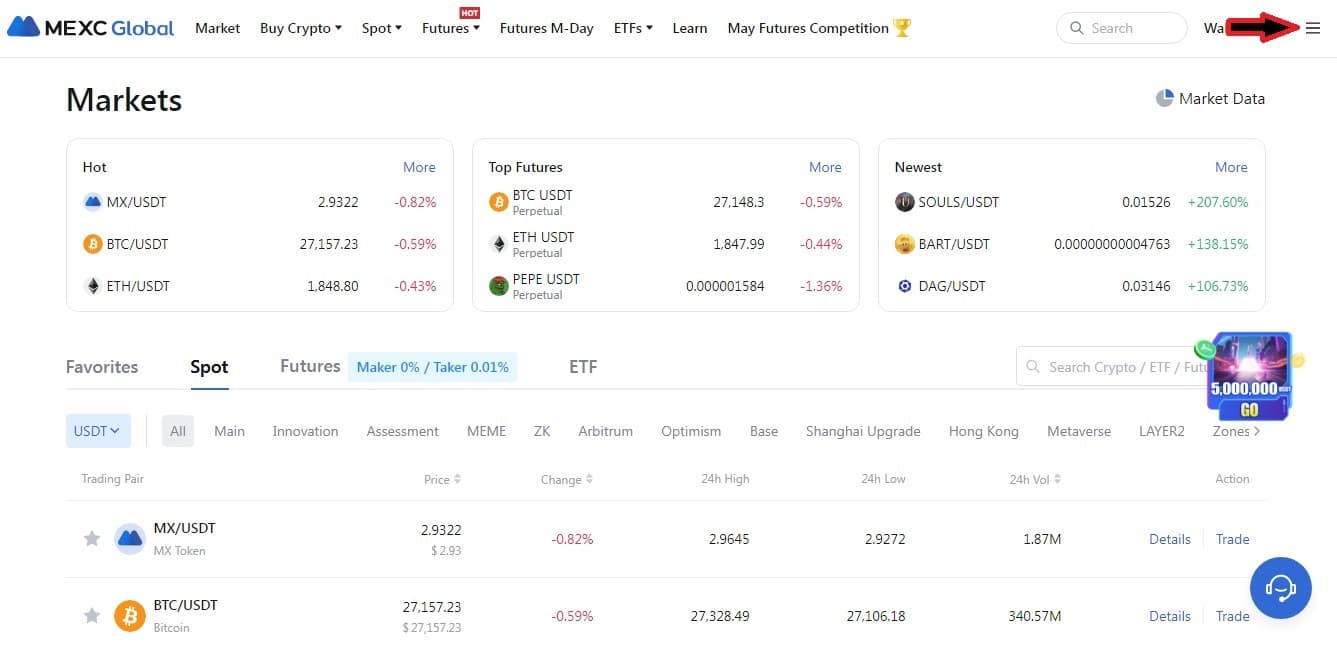
Task: Expand Zones category scroll arrow
Action: tap(1257, 431)
